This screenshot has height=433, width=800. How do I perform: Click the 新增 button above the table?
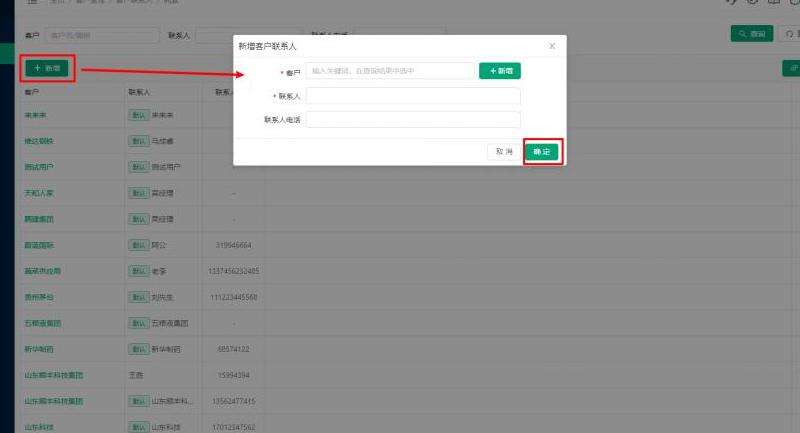47,68
